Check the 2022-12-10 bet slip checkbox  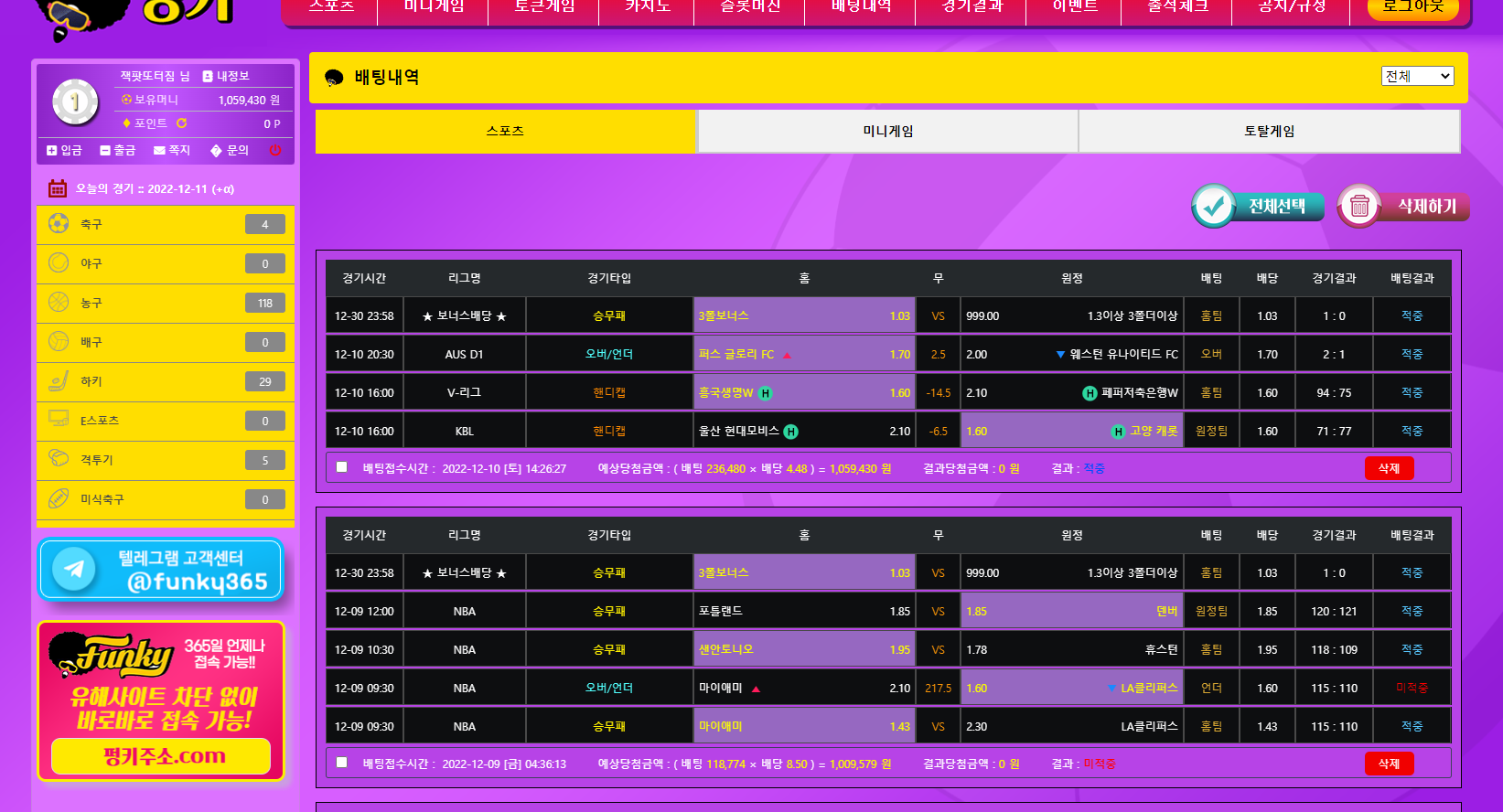pyautogui.click(x=342, y=467)
